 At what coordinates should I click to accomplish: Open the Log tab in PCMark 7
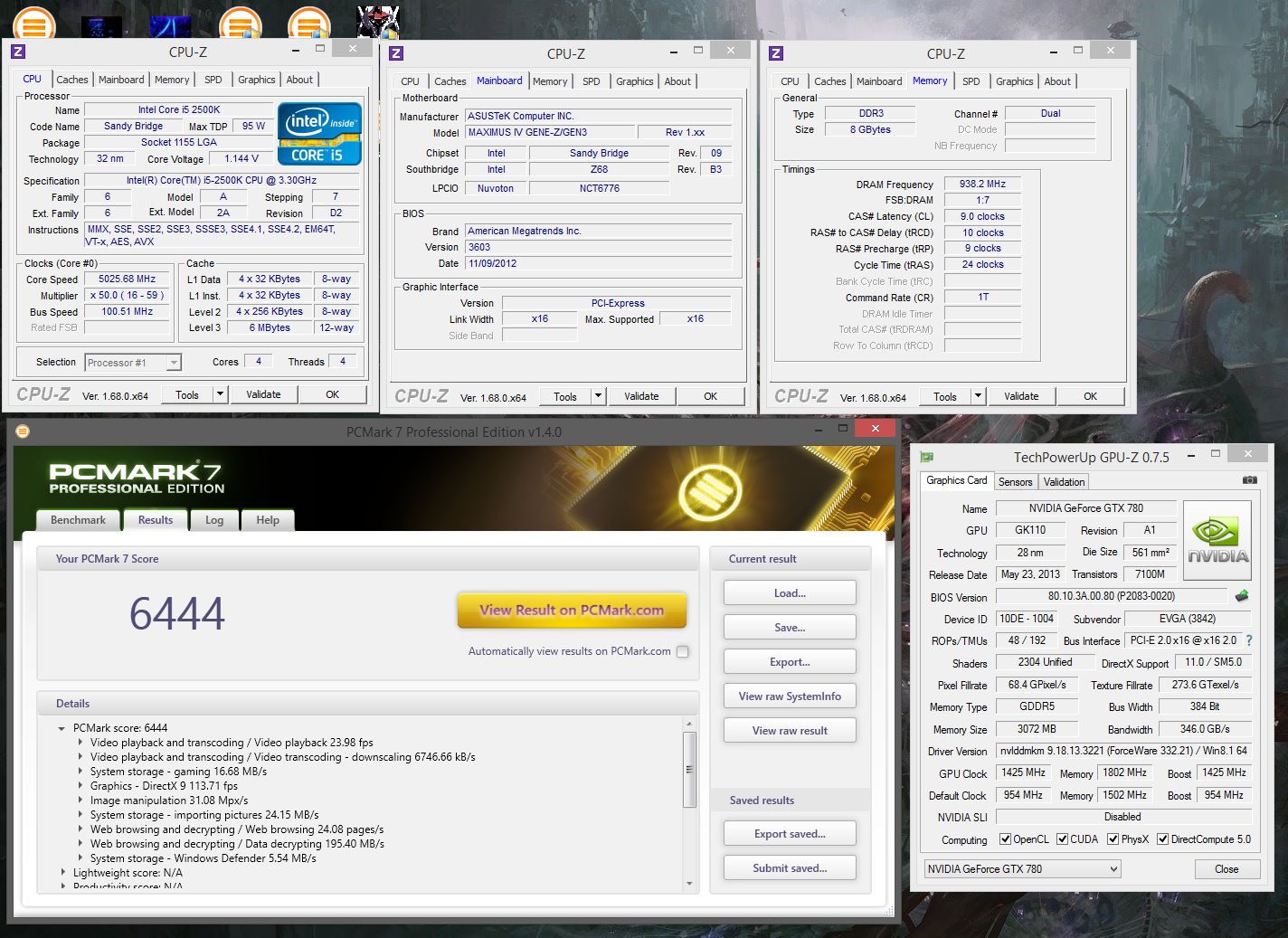tap(214, 520)
